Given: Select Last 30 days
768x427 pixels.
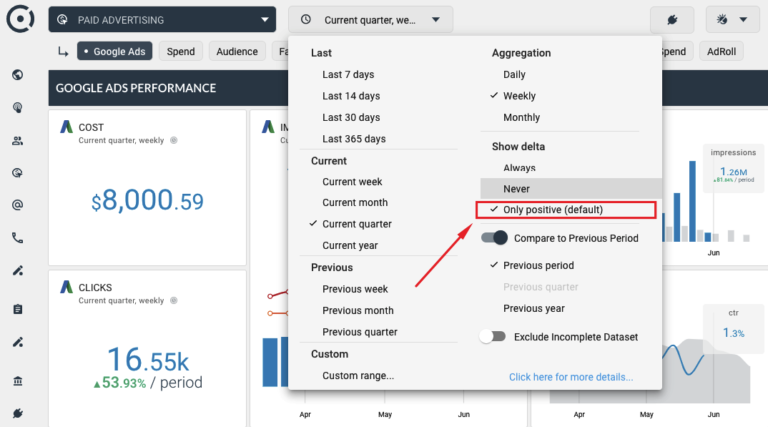Looking at the screenshot, I should 351,118.
